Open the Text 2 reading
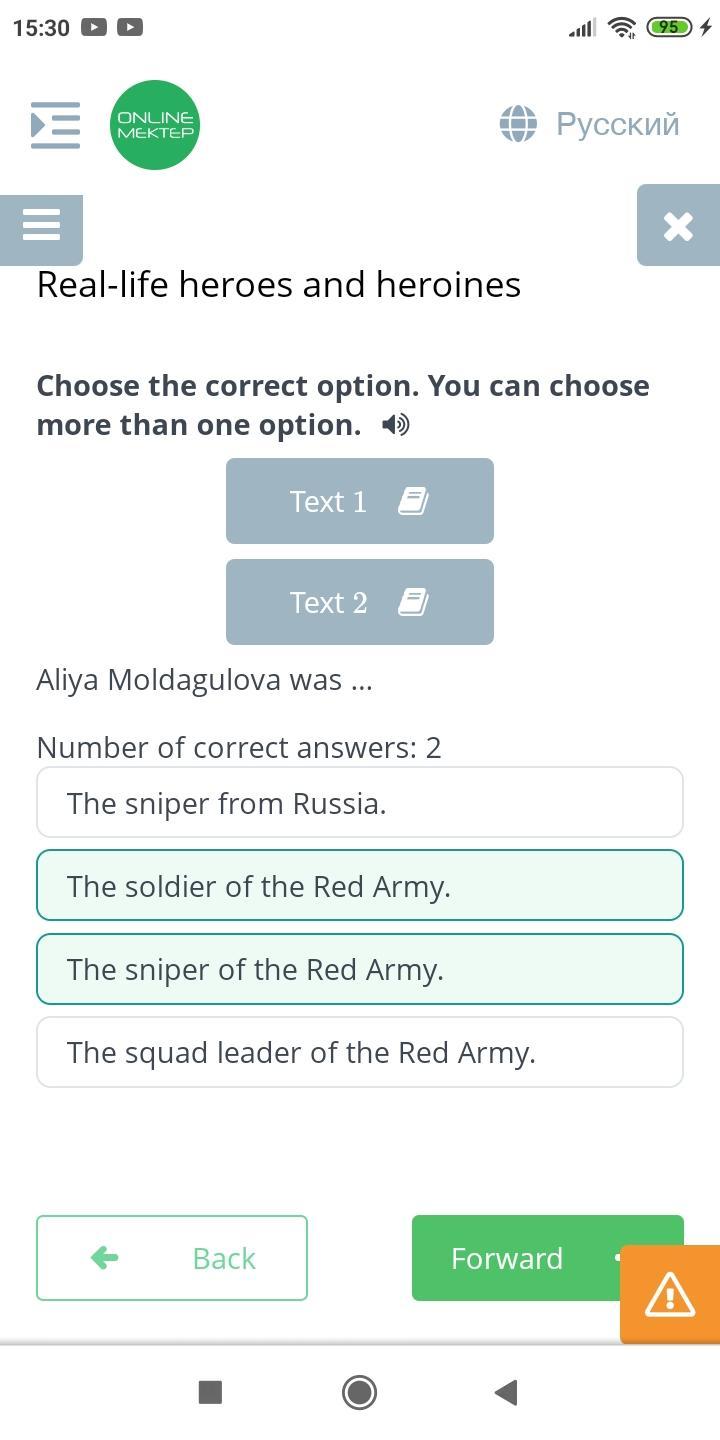The height and width of the screenshot is (1440, 720). 360,602
